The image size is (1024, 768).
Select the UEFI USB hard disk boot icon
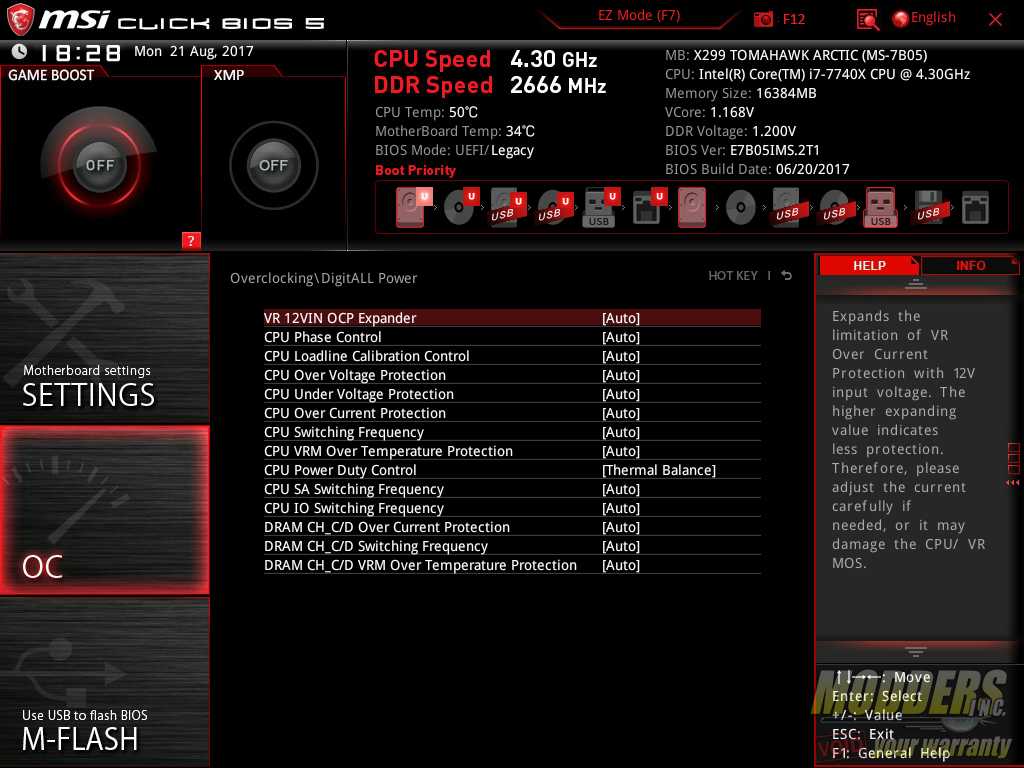(507, 208)
